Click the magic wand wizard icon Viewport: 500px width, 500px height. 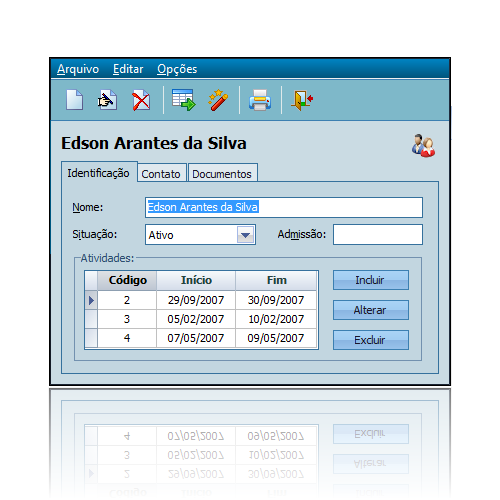(x=218, y=100)
